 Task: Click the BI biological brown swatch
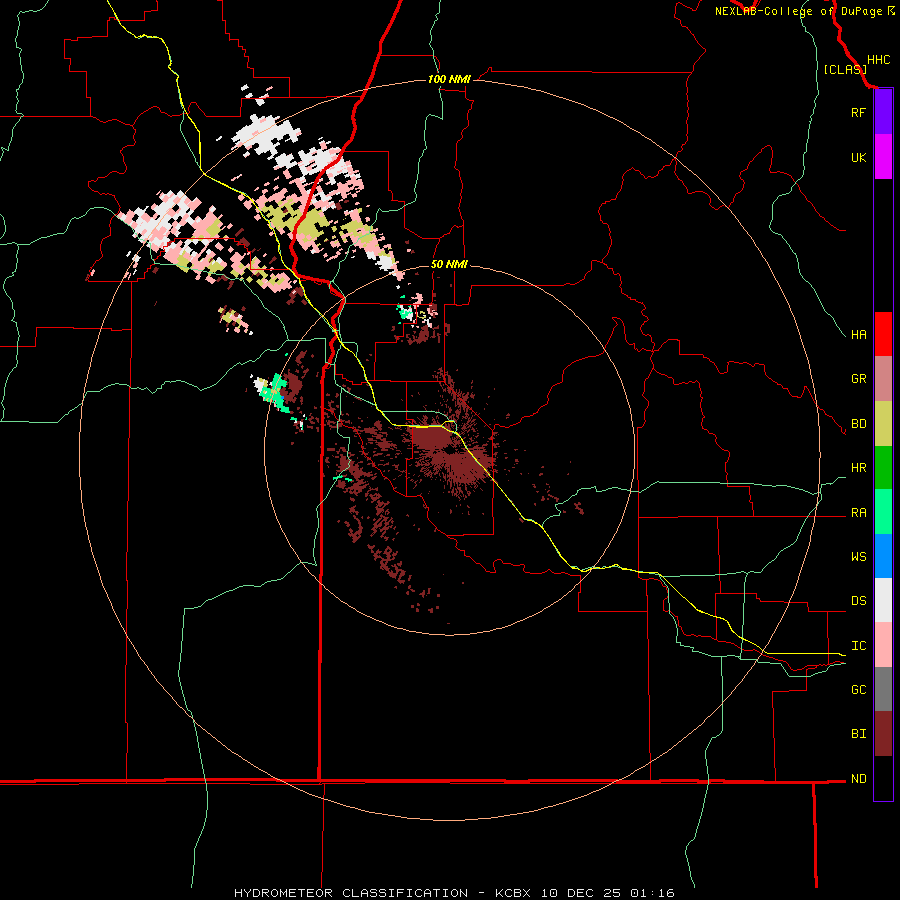[x=883, y=734]
